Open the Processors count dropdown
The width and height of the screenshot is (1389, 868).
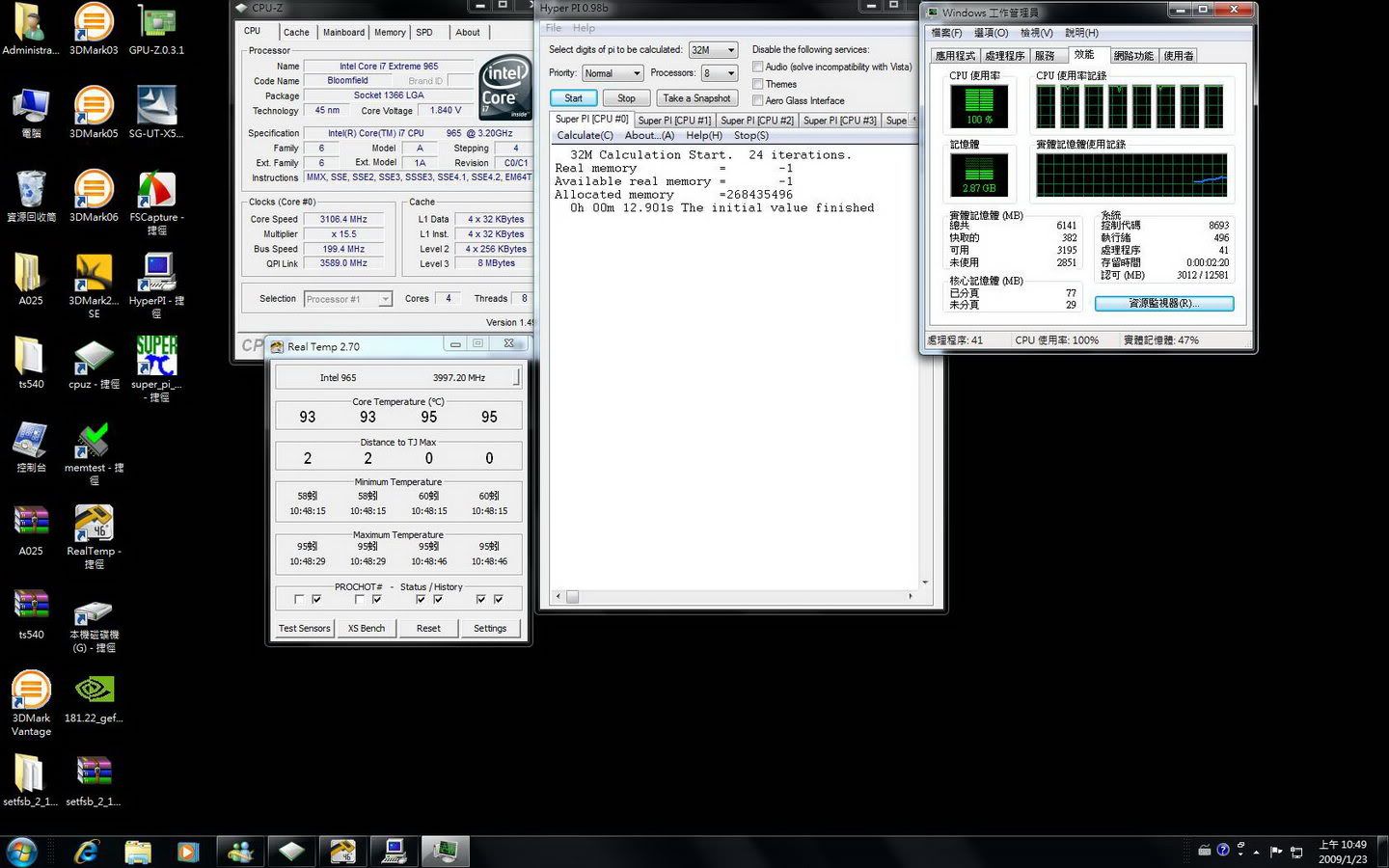pos(720,73)
